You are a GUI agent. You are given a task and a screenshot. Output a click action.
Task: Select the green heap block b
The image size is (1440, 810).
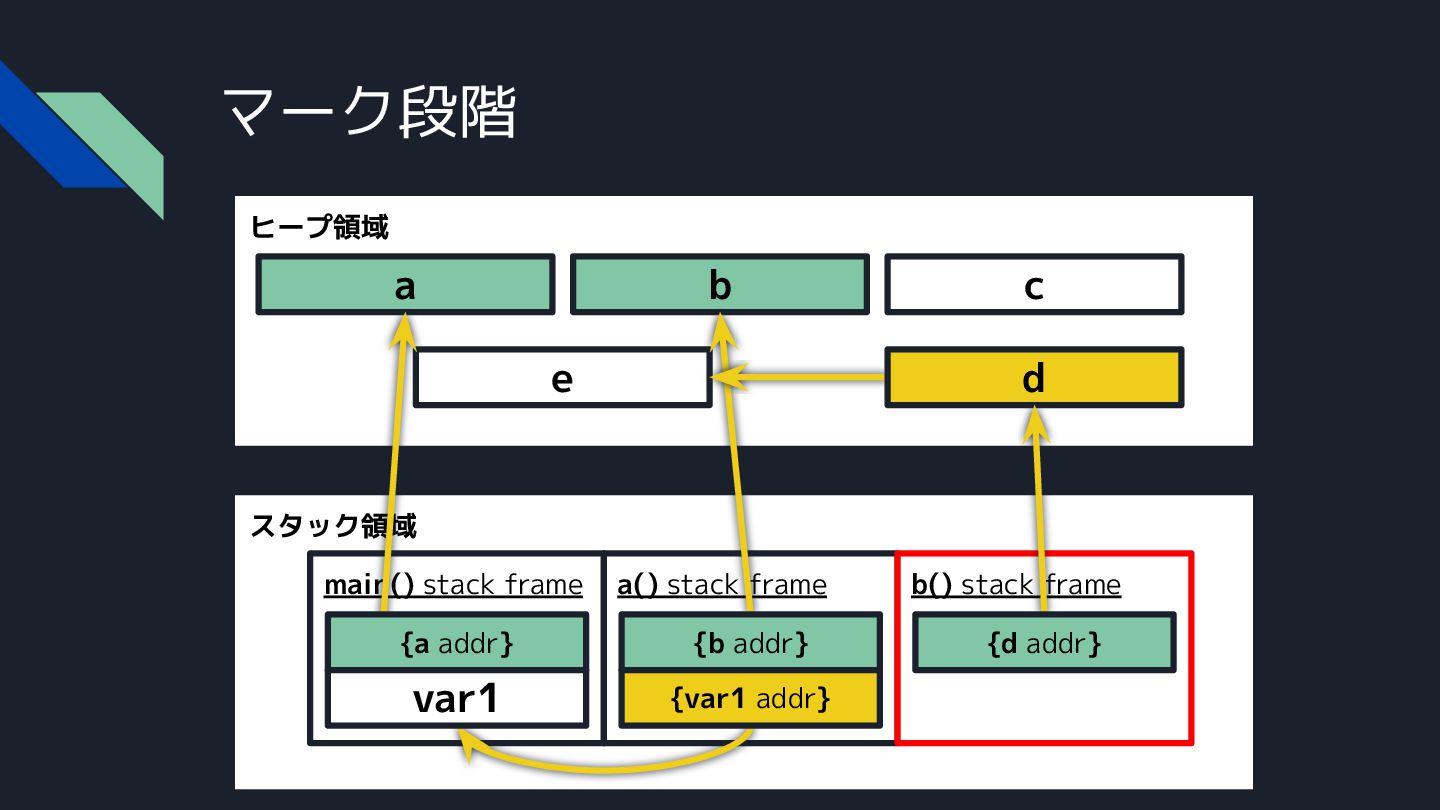(x=720, y=285)
